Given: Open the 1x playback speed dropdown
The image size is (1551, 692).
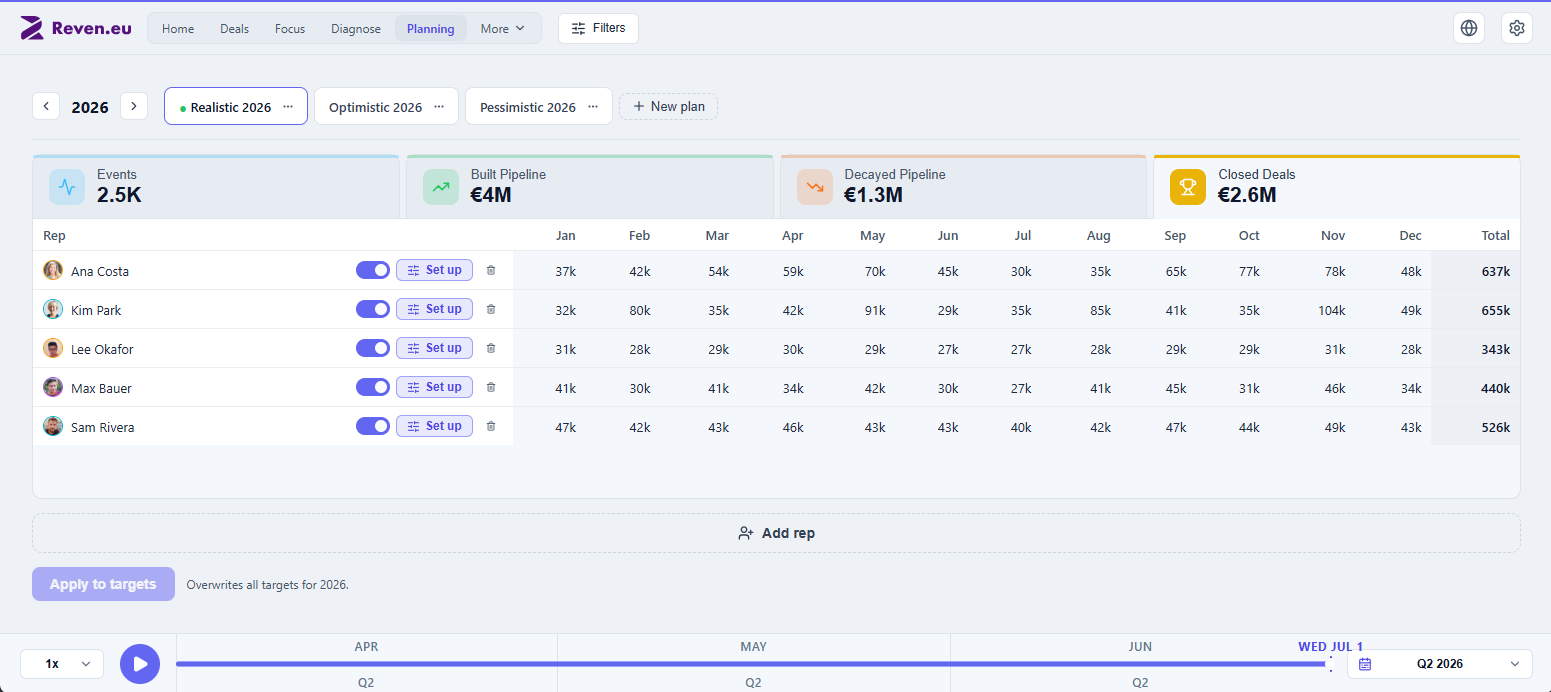Looking at the screenshot, I should [x=62, y=664].
